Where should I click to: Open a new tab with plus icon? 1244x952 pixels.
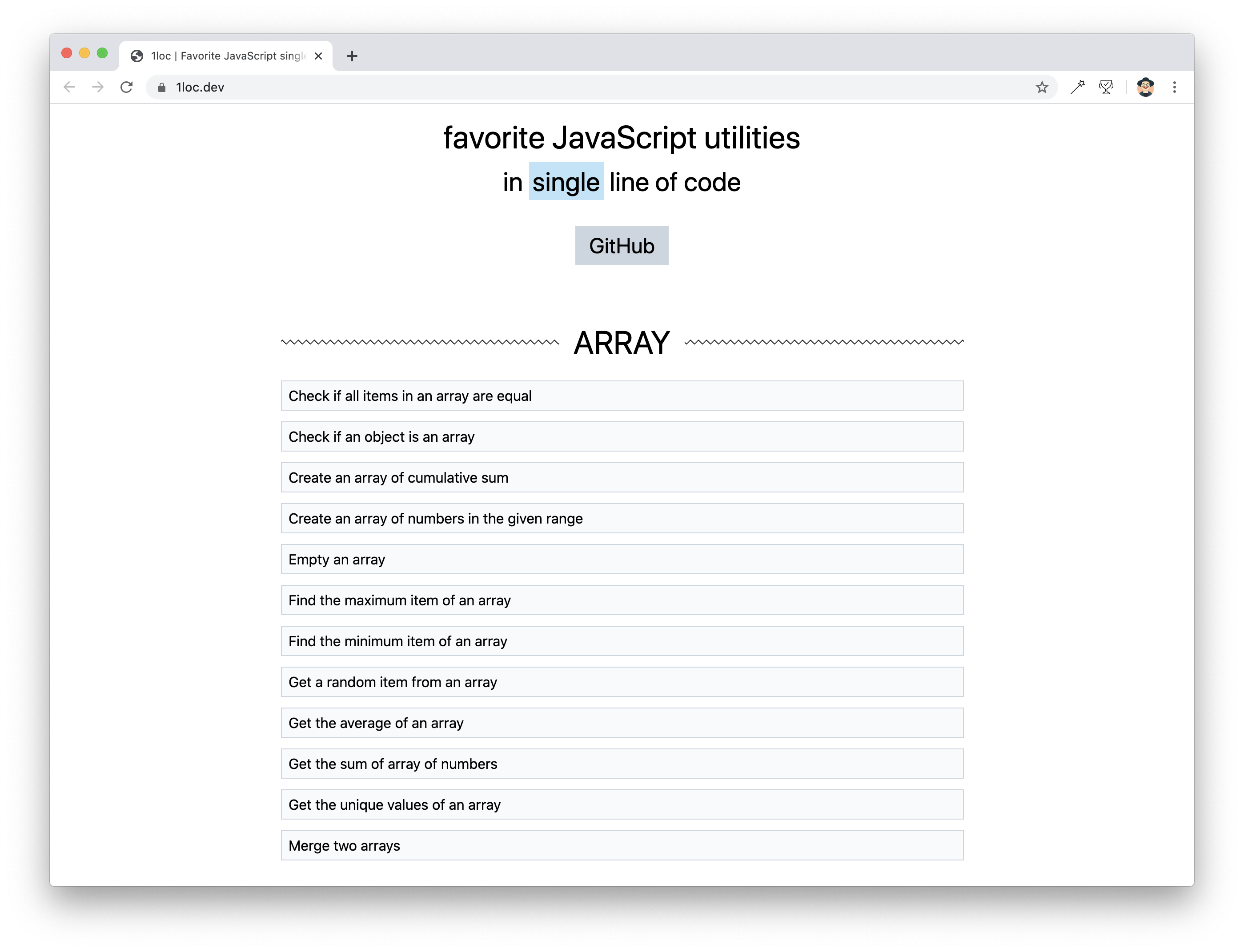point(352,56)
